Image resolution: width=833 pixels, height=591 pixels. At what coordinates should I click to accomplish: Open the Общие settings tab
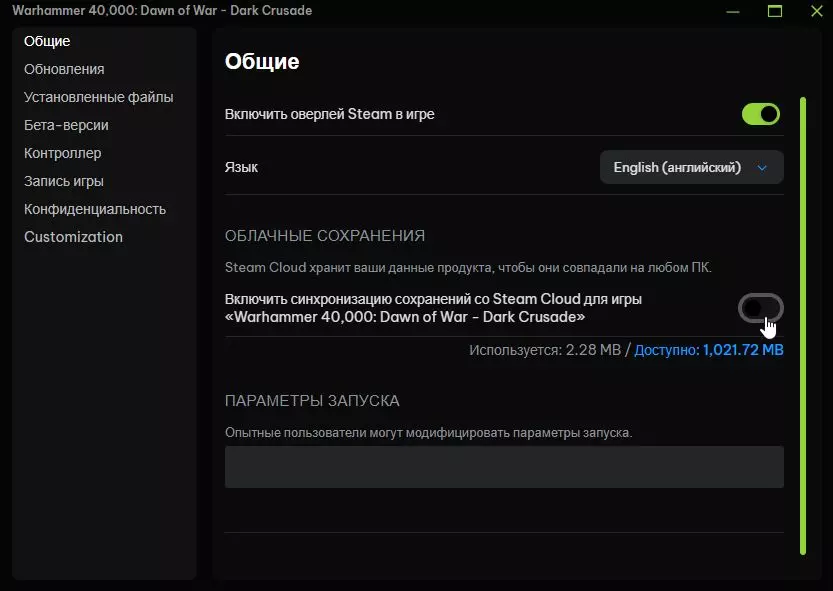pos(47,41)
